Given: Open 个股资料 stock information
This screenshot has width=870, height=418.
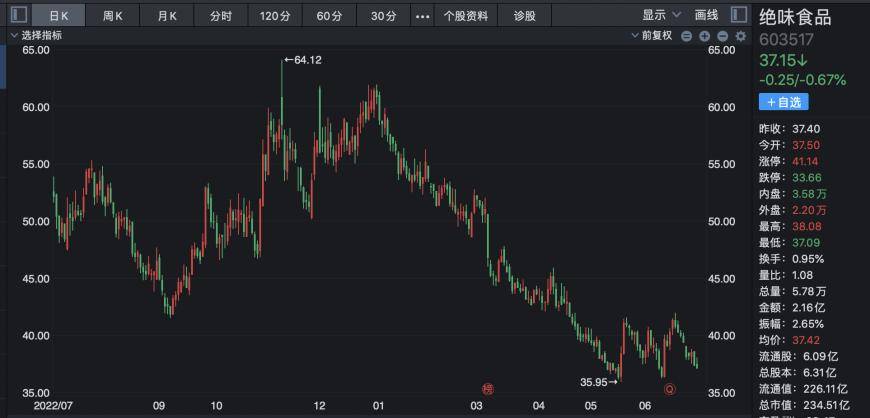Looking at the screenshot, I should point(466,16).
